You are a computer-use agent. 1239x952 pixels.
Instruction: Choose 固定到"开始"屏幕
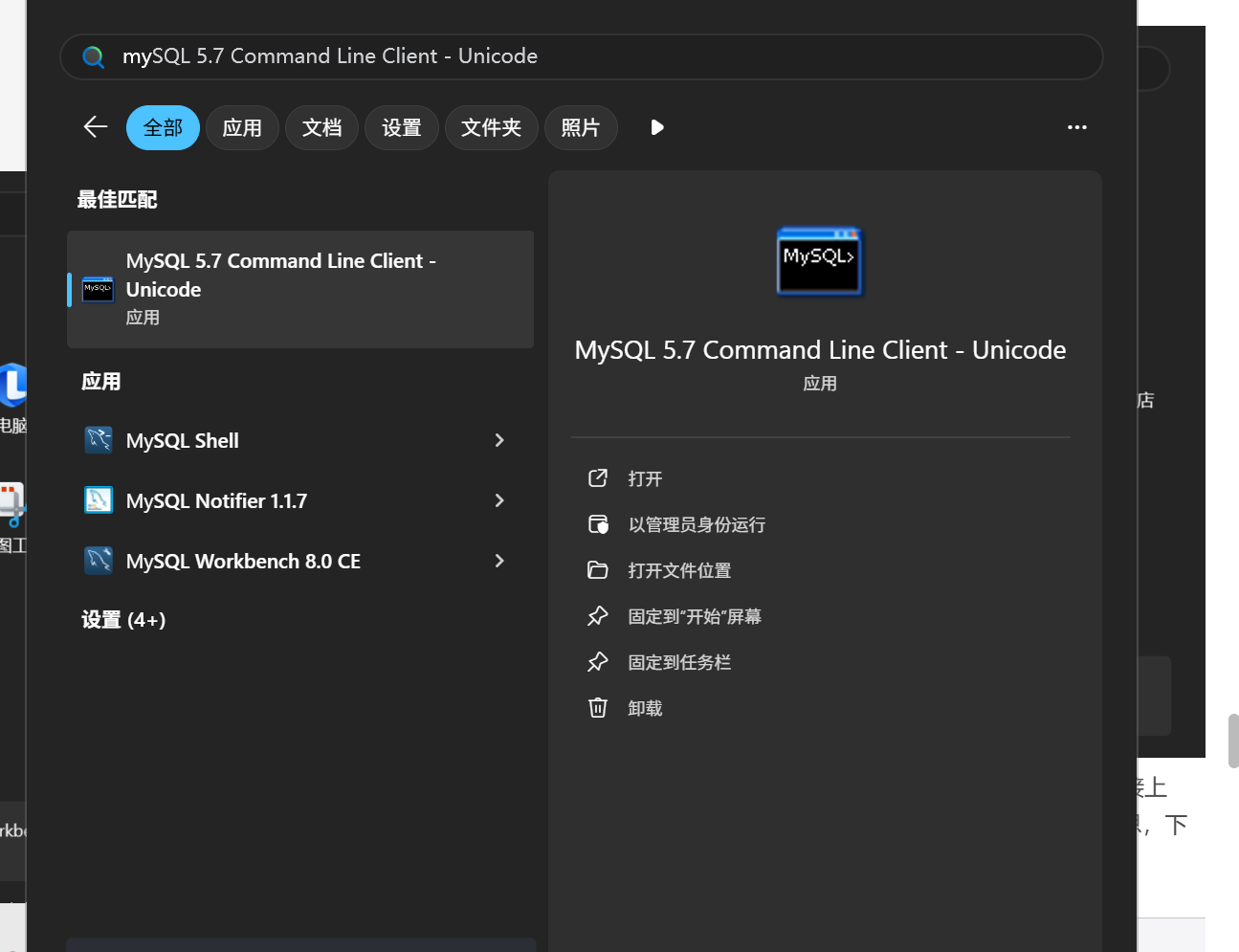coord(695,616)
